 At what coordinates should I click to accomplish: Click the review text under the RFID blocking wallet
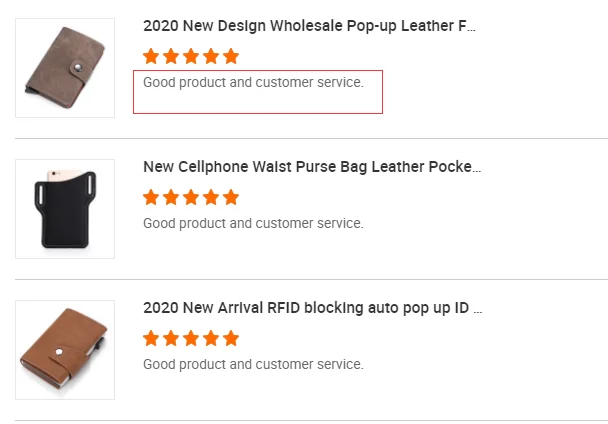[x=253, y=364]
